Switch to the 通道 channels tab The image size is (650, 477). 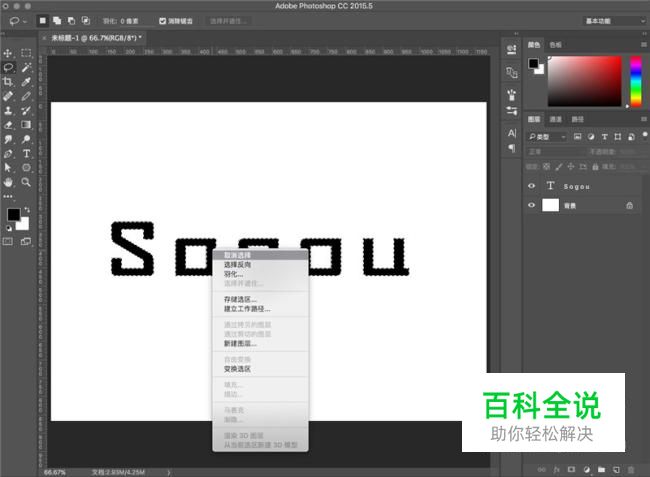tap(555, 119)
